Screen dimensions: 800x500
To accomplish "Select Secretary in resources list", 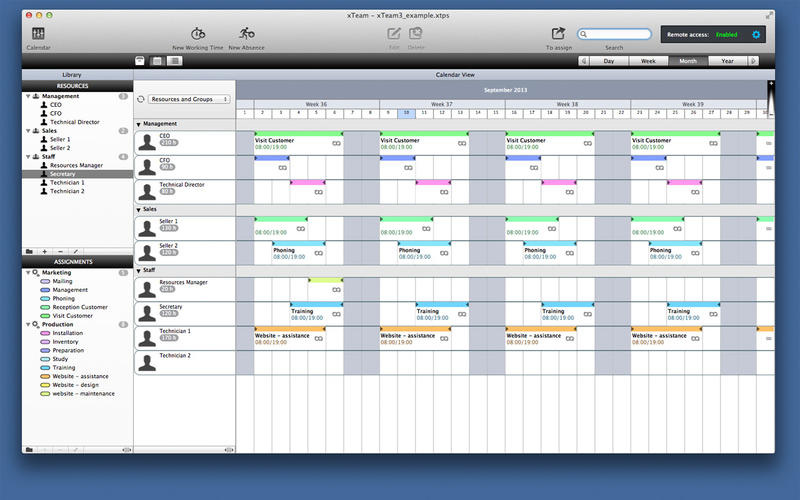I will [78, 174].
